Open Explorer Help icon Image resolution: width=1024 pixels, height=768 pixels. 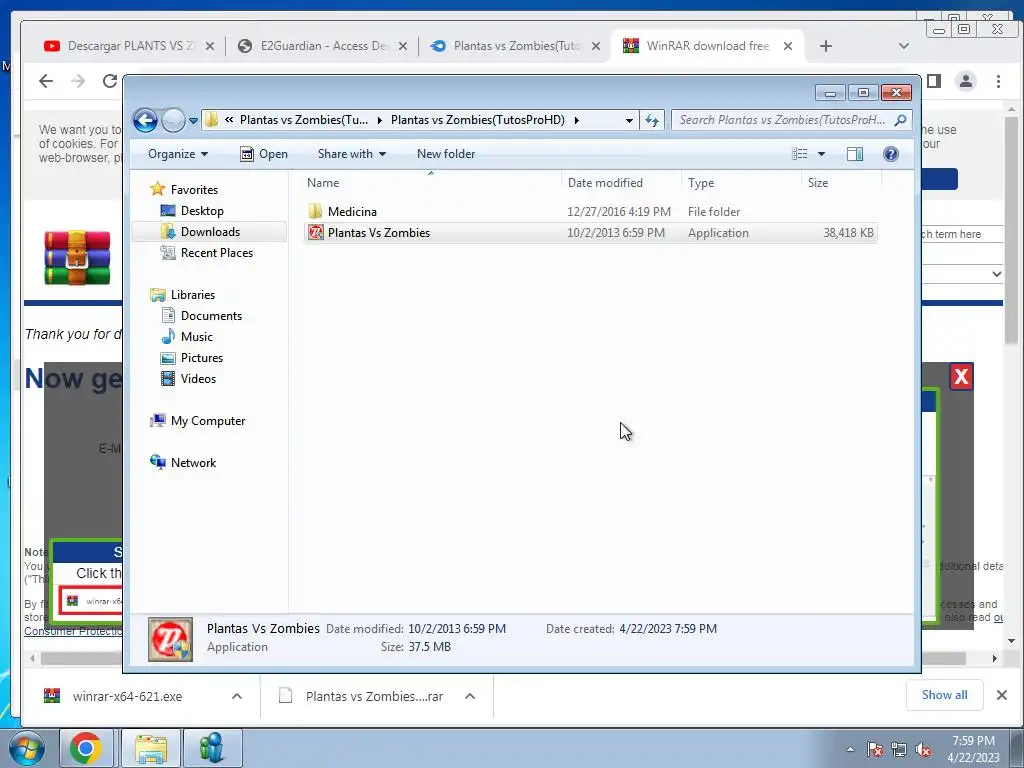[x=891, y=154]
